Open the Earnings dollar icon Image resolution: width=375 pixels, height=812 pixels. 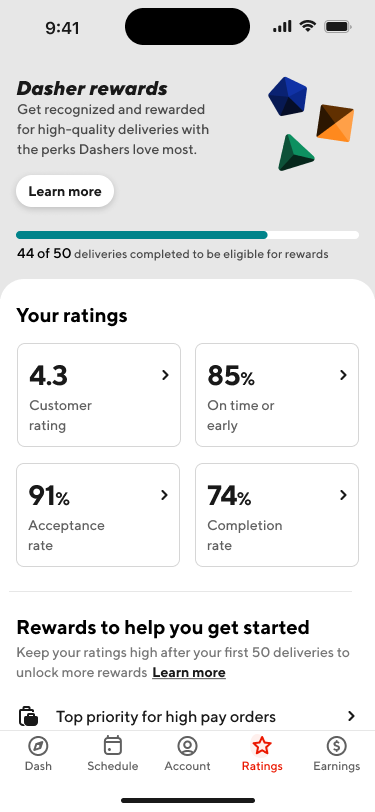(337, 746)
